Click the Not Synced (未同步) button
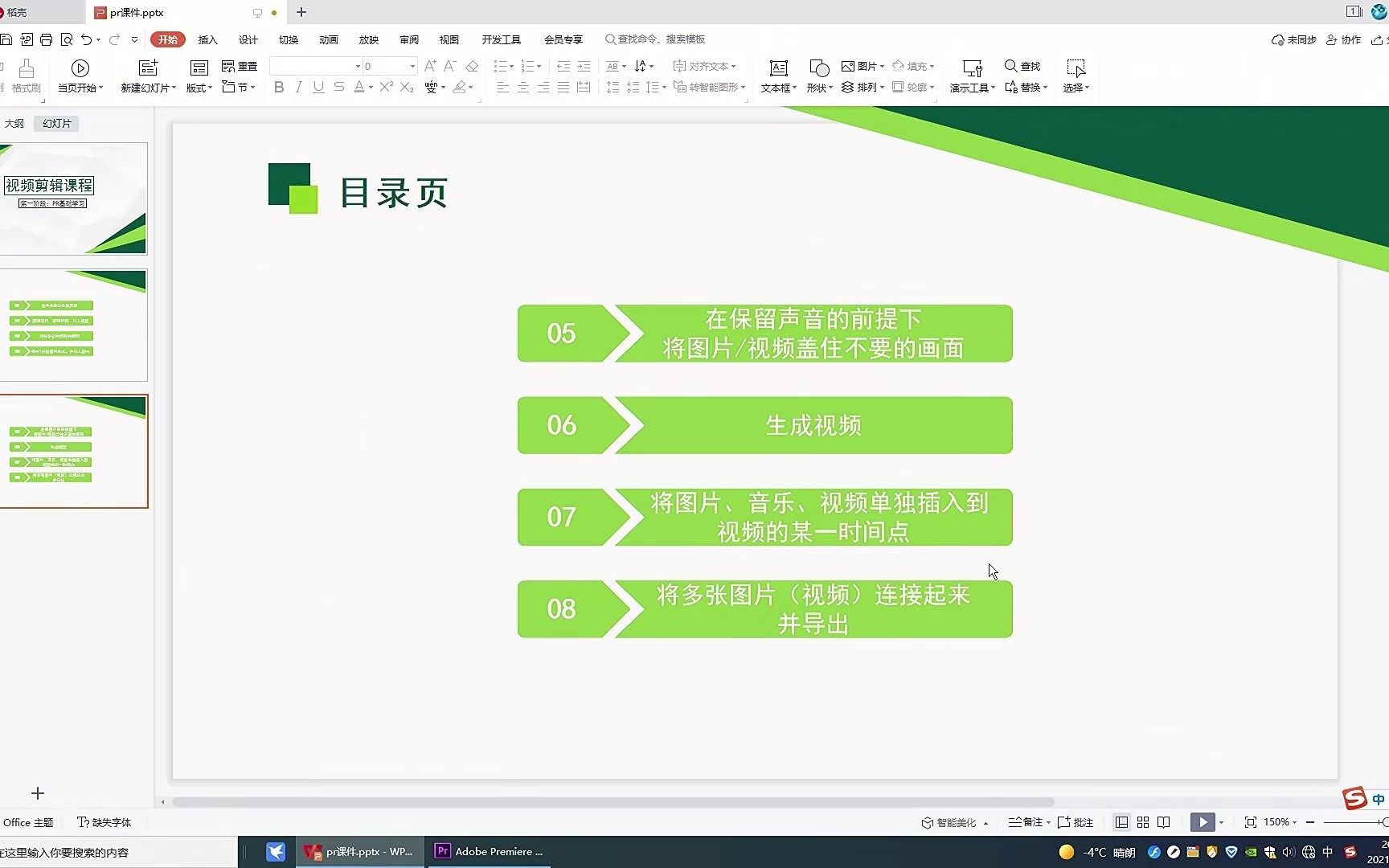The height and width of the screenshot is (868, 1389). pyautogui.click(x=1293, y=39)
